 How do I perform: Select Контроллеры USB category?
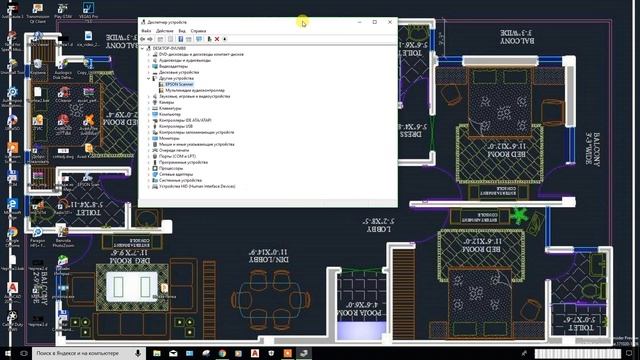[176, 127]
